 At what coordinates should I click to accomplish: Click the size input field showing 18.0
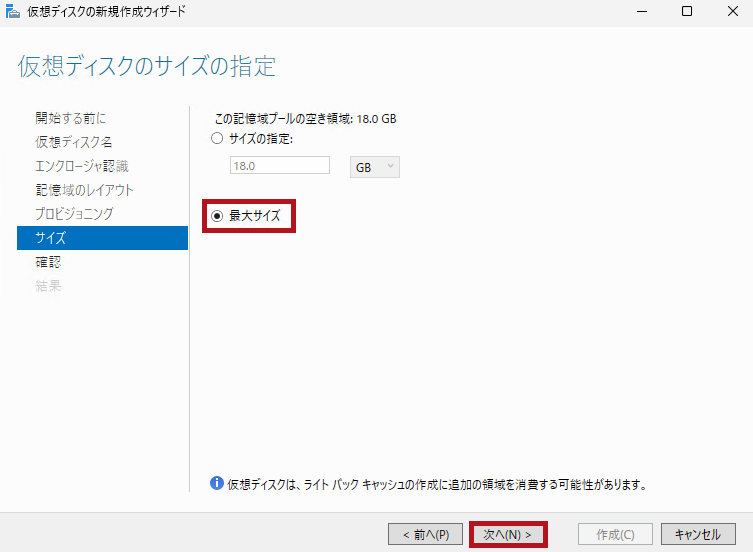point(279,166)
